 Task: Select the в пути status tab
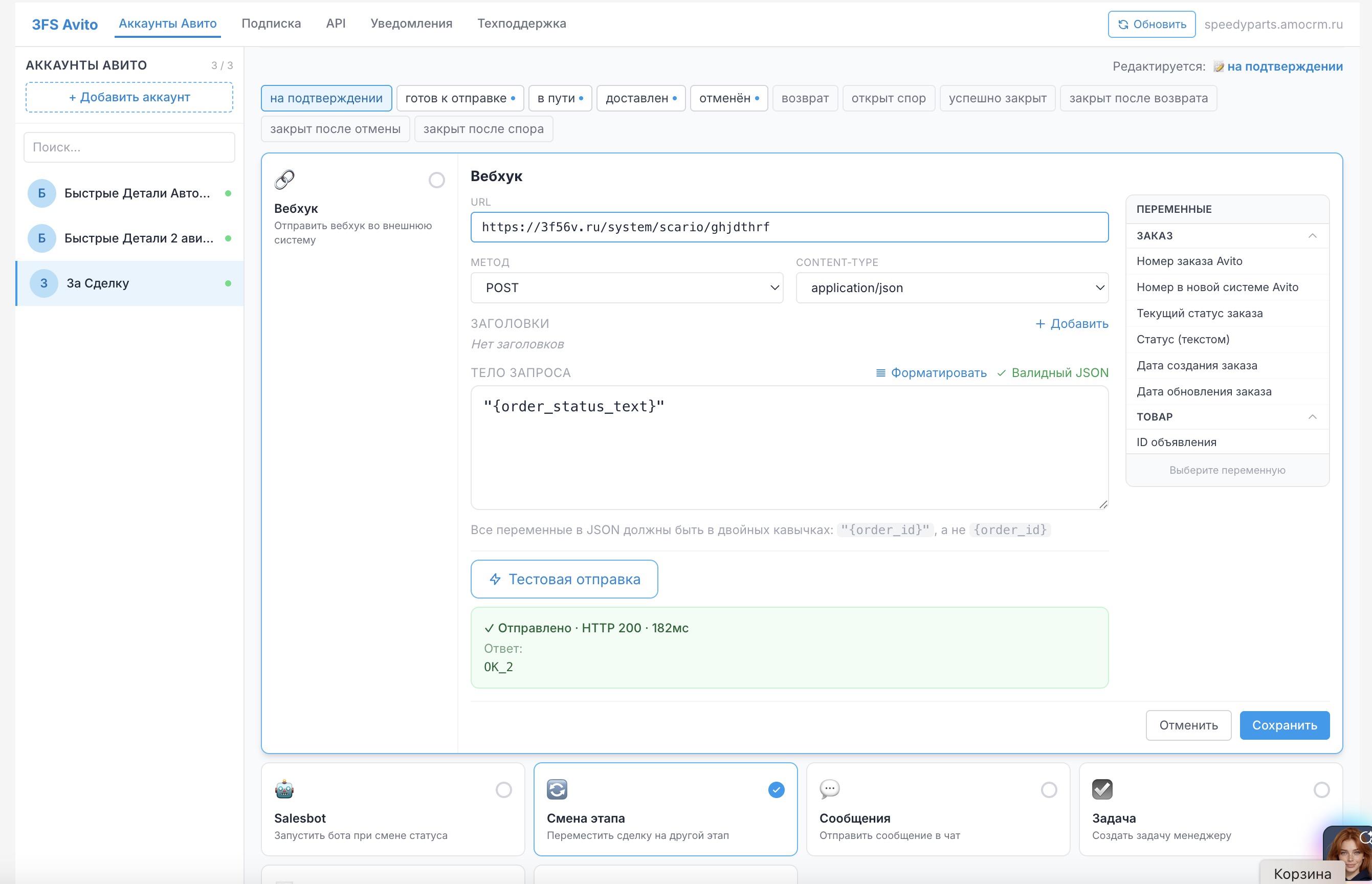point(560,98)
